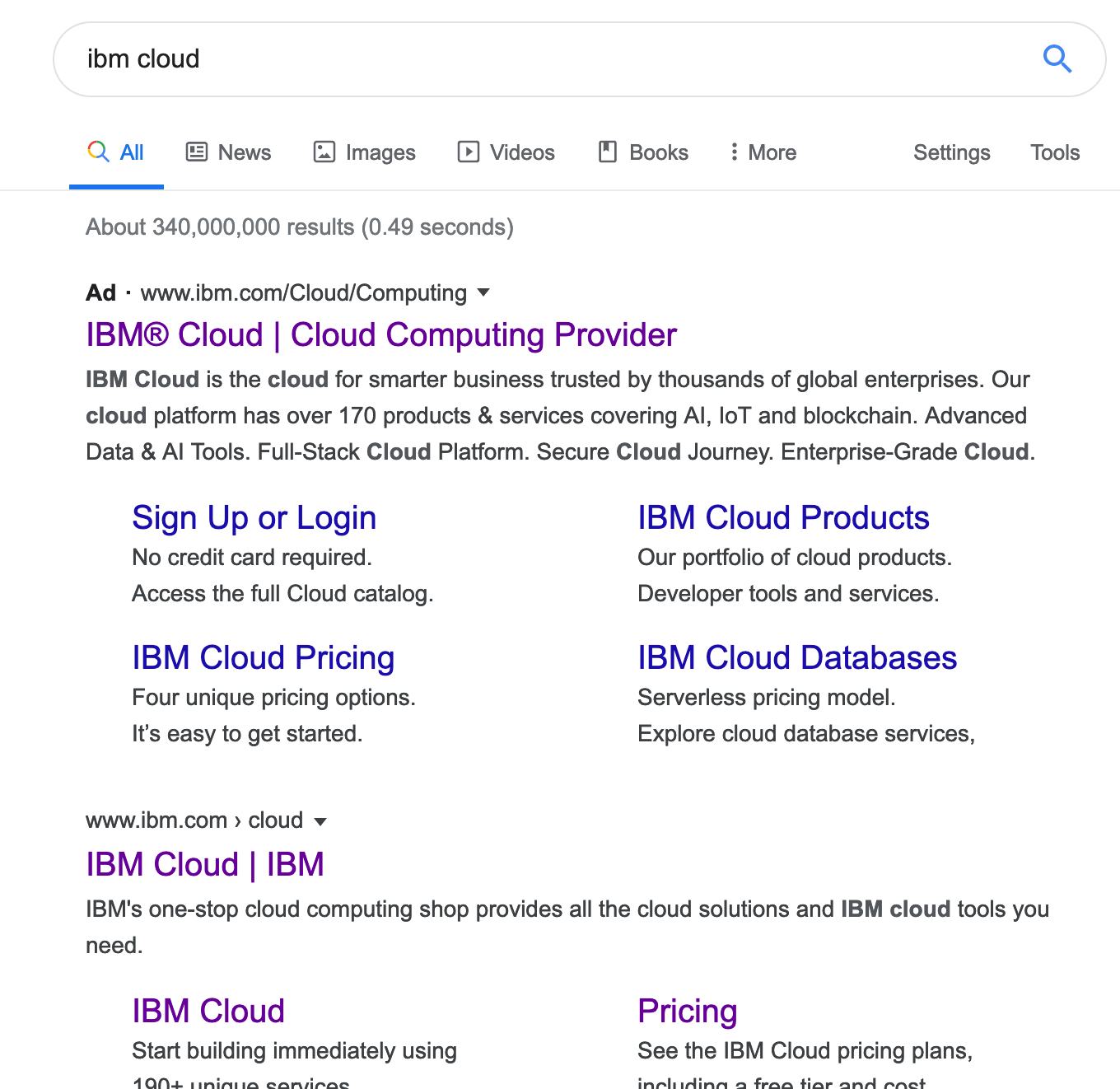Open the Pricing sitelink under organic result
The width and height of the screenshot is (1120, 1089).
click(688, 1012)
